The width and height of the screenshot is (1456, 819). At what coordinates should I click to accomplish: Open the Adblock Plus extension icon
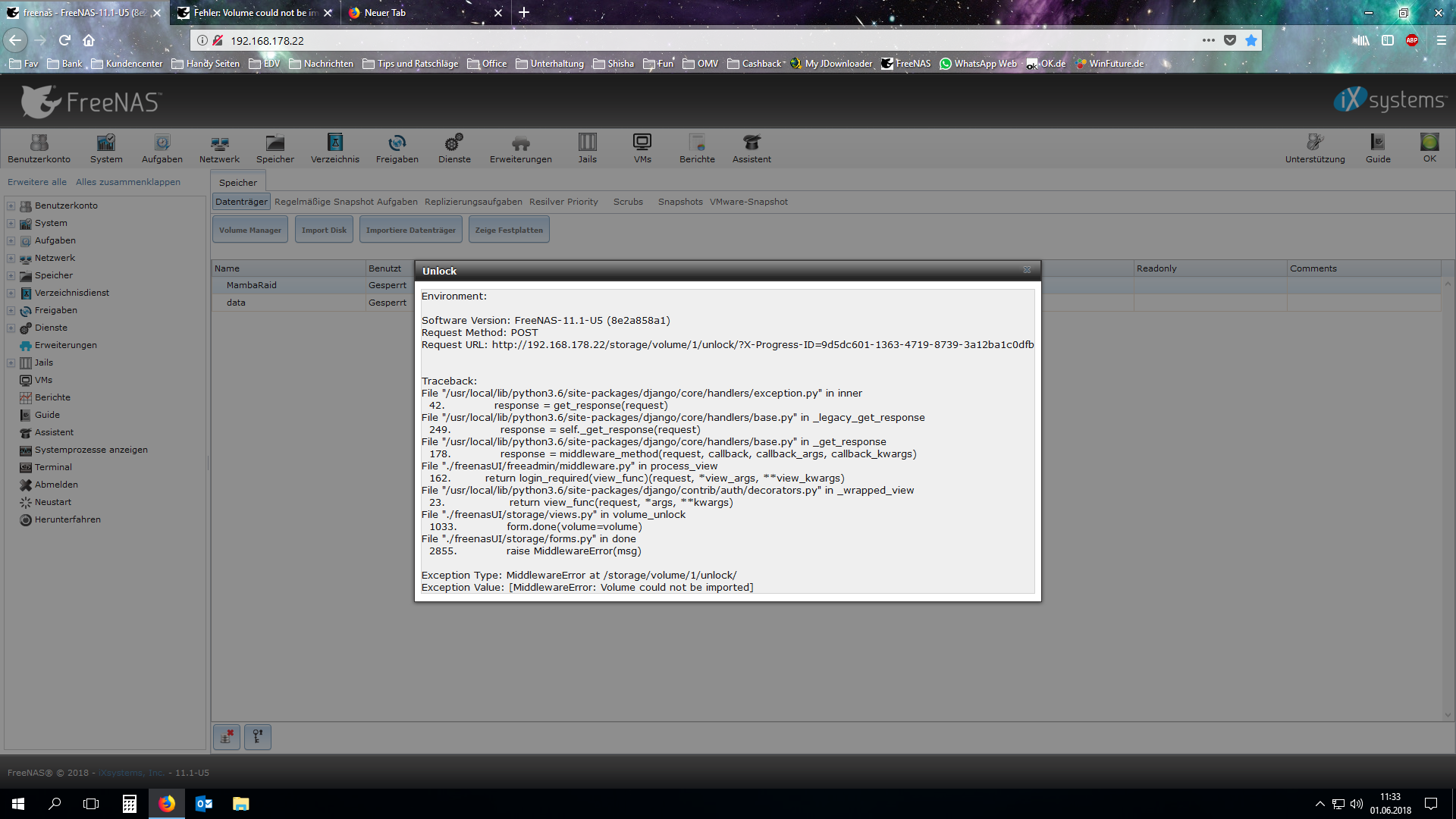tap(1412, 40)
